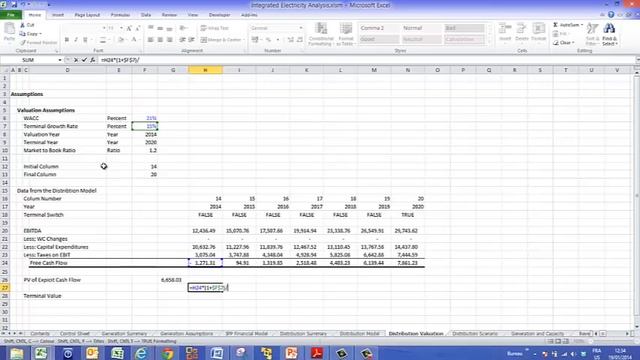Decrease decimal places
640x360 pixels.
point(300,40)
